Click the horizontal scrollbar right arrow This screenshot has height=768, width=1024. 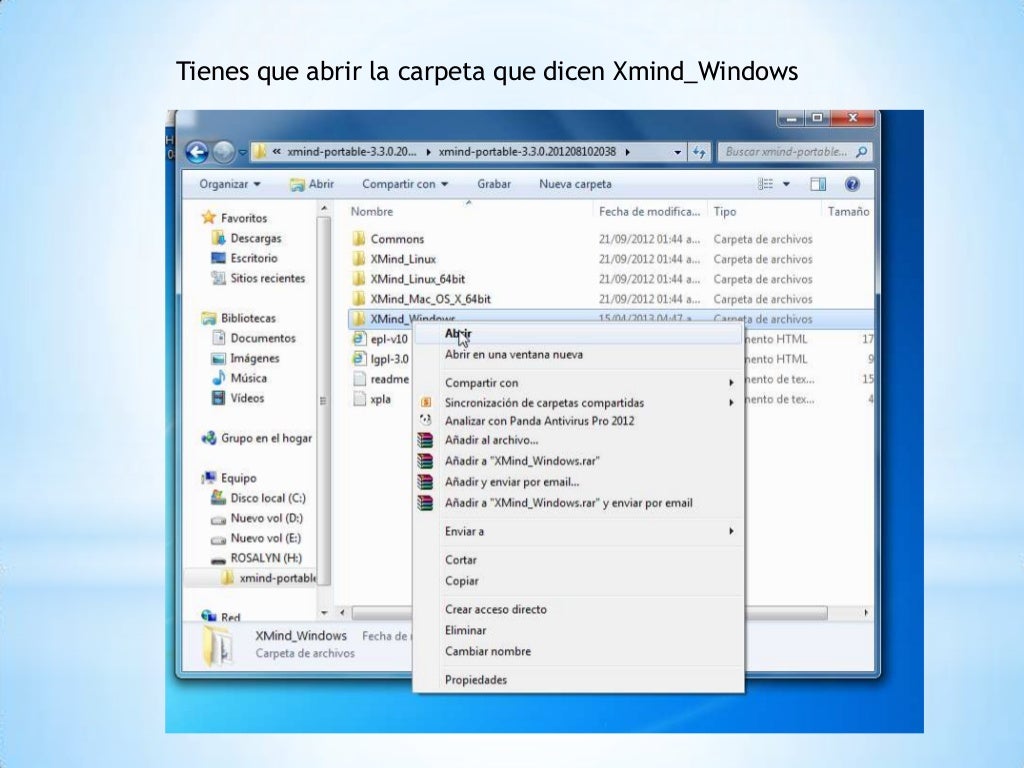tap(866, 613)
